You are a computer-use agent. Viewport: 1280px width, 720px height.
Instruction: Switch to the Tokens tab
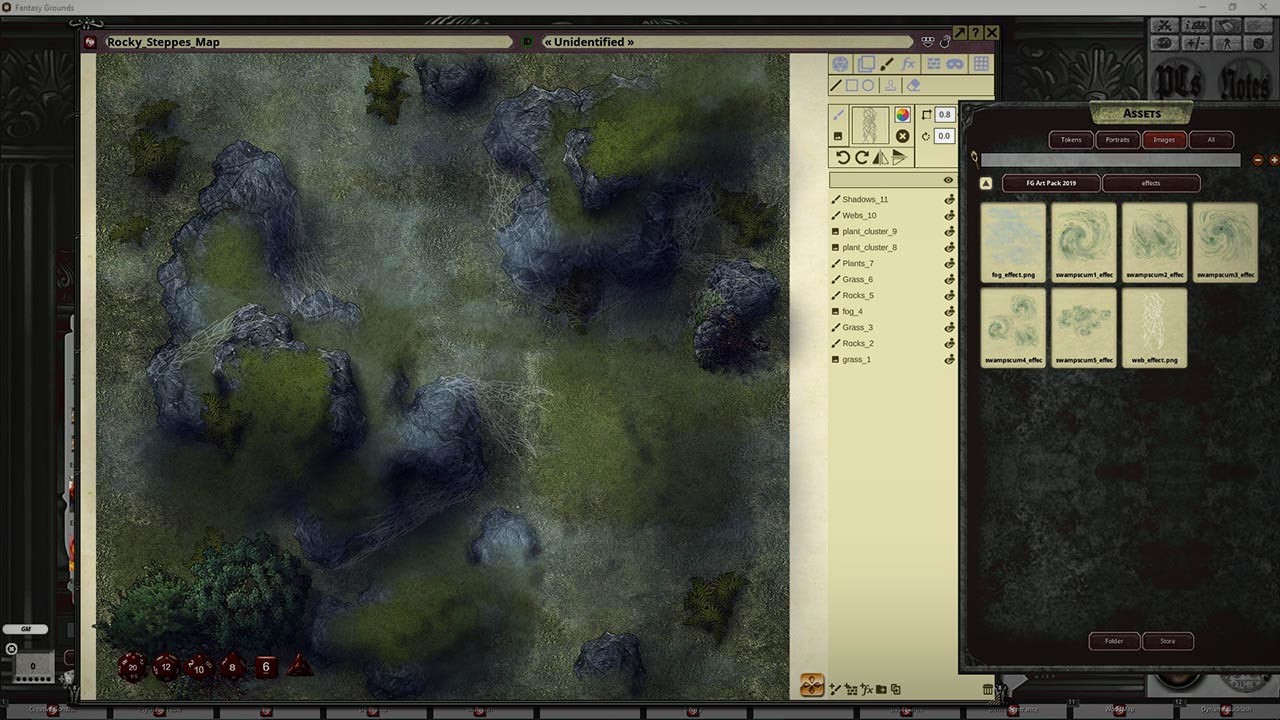(1070, 140)
